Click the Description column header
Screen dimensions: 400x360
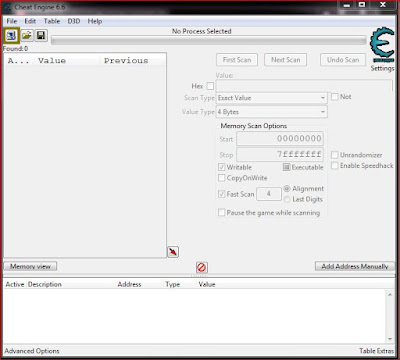pyautogui.click(x=45, y=284)
